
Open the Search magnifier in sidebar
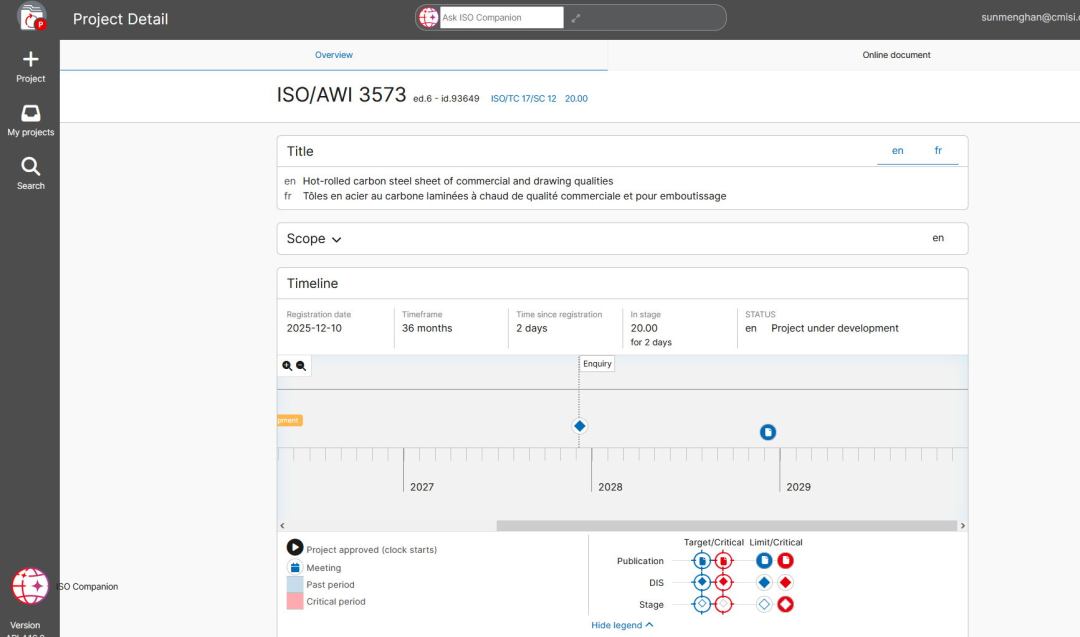tap(30, 166)
